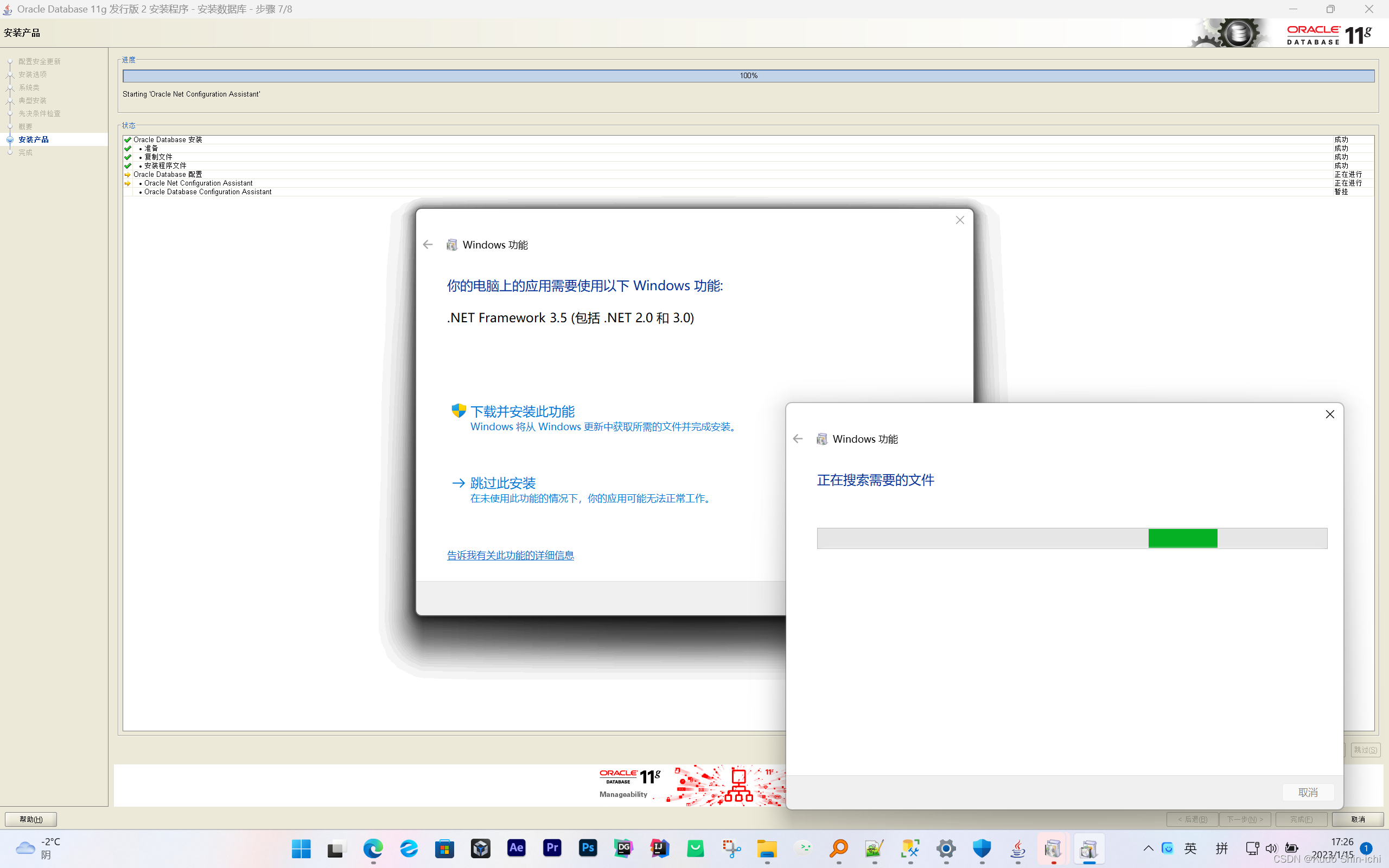Select the 完成 step in sidebar
This screenshot has height=868, width=1389.
click(26, 152)
